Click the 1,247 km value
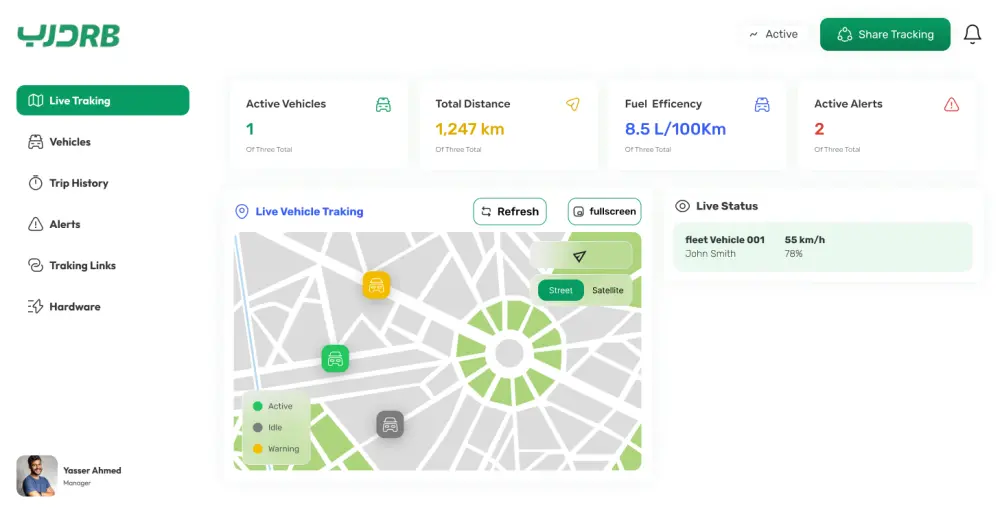The width and height of the screenshot is (1000, 513). (469, 129)
